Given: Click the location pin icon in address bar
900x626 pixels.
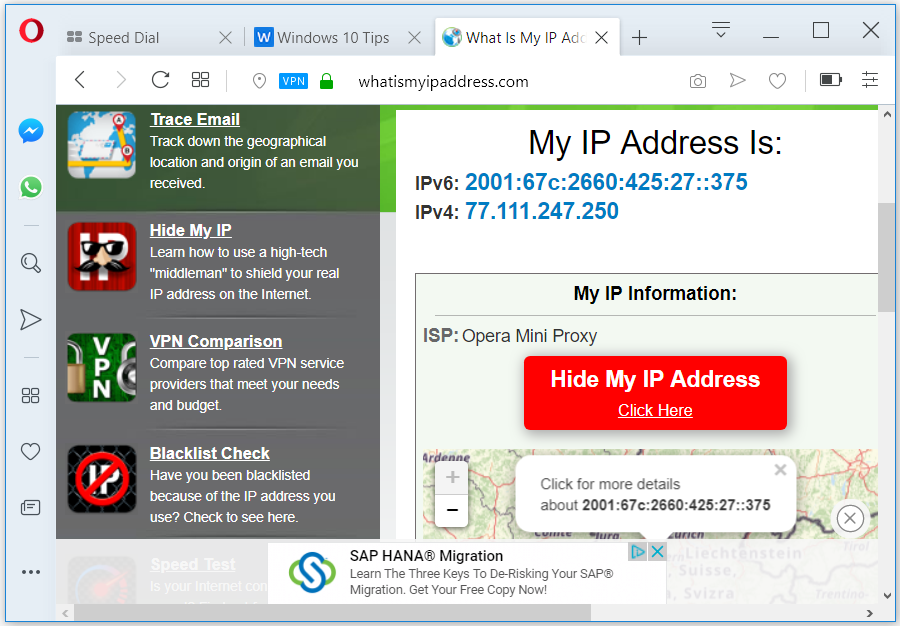Looking at the screenshot, I should 259,81.
